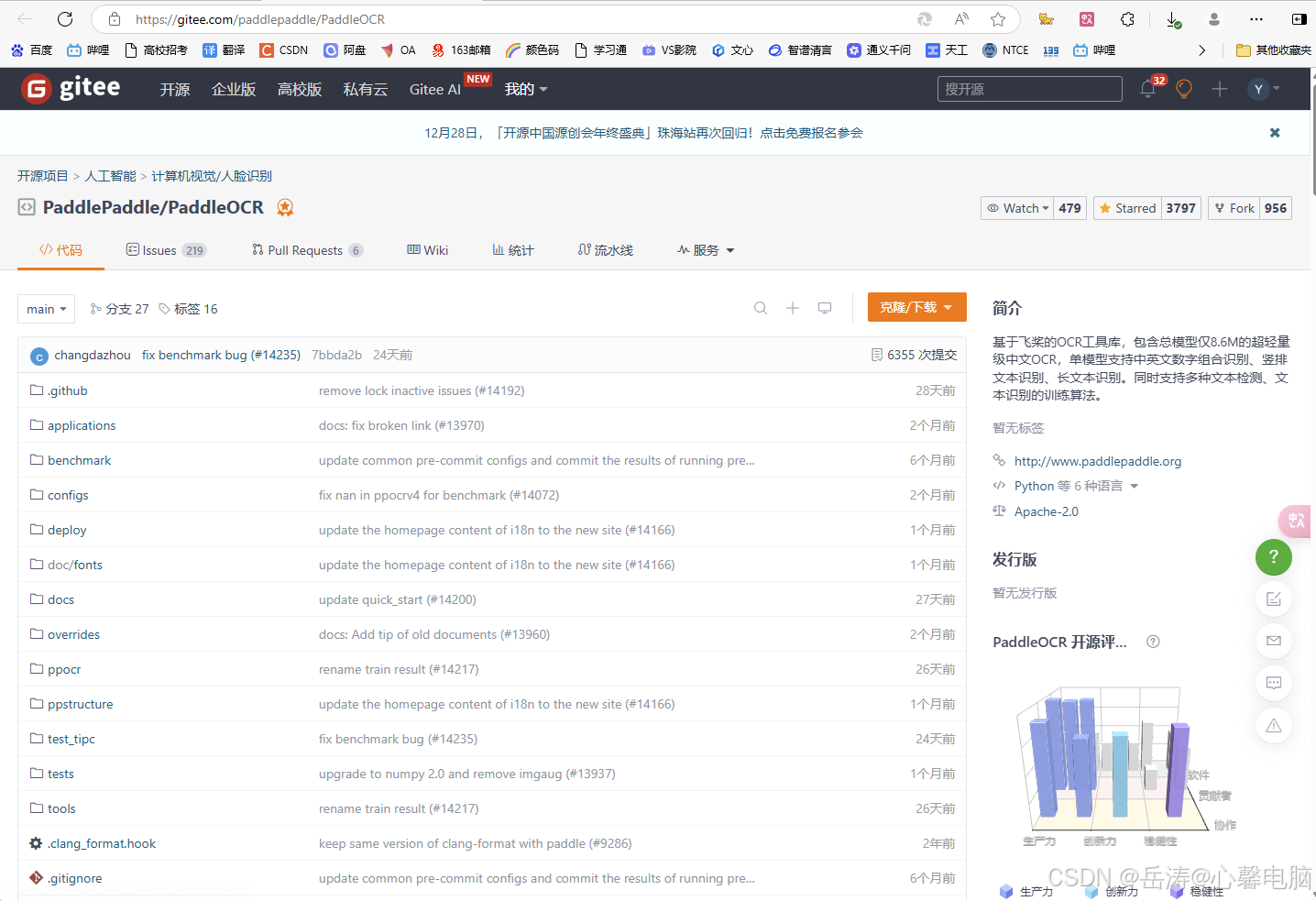
Task: Click the recommended project badge icon
Action: pos(285,207)
